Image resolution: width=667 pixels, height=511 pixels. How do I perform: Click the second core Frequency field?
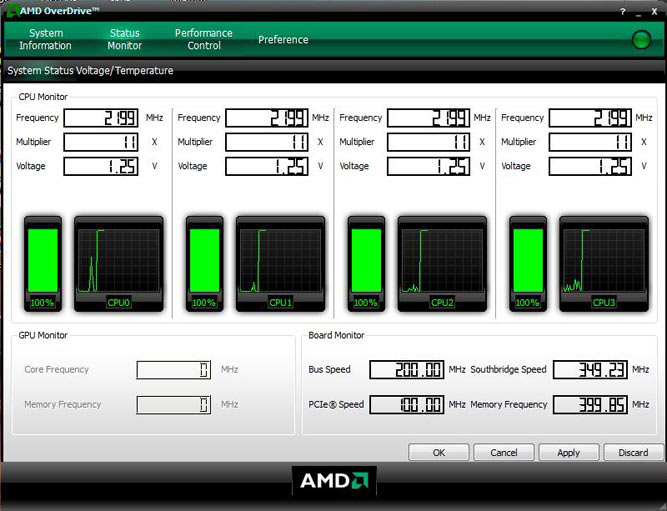click(x=267, y=118)
